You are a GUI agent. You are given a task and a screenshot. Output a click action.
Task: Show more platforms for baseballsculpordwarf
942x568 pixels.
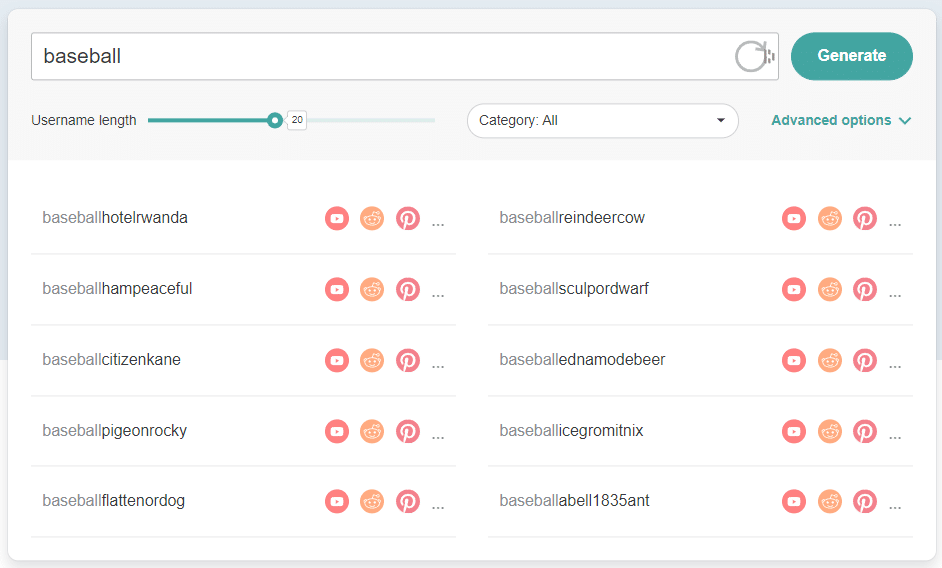click(x=895, y=296)
